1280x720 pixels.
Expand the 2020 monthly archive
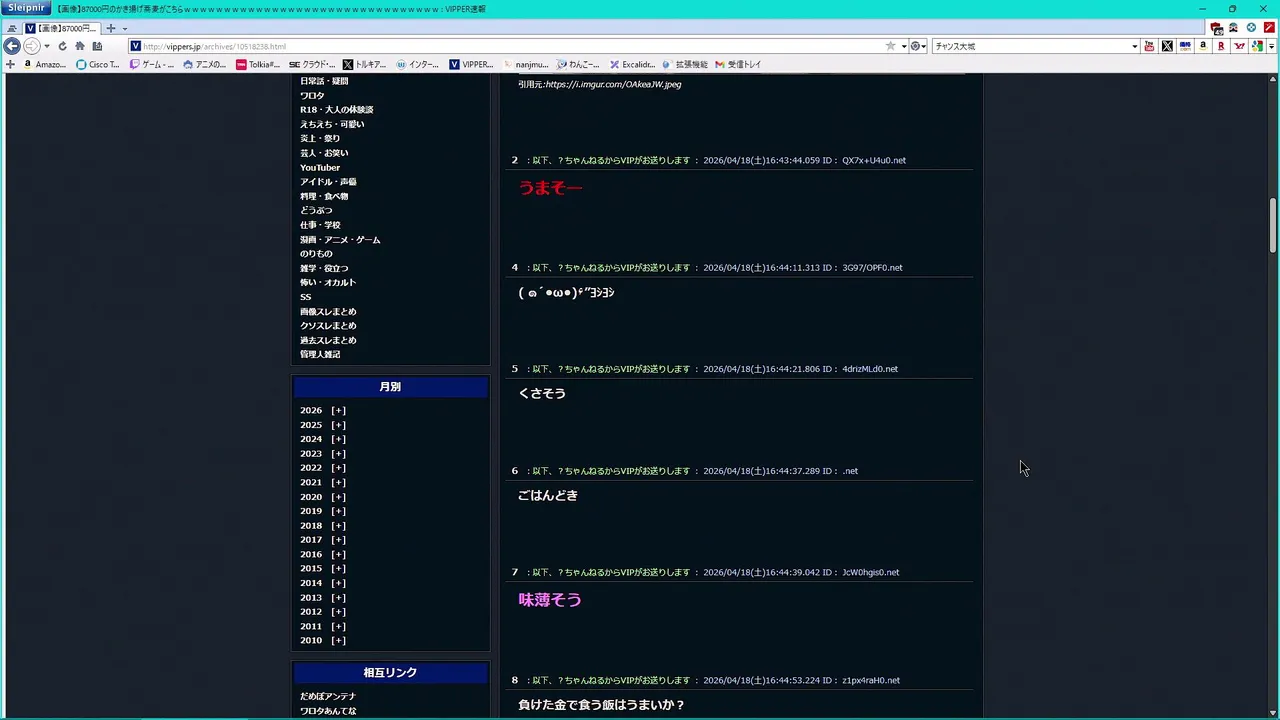click(x=338, y=497)
